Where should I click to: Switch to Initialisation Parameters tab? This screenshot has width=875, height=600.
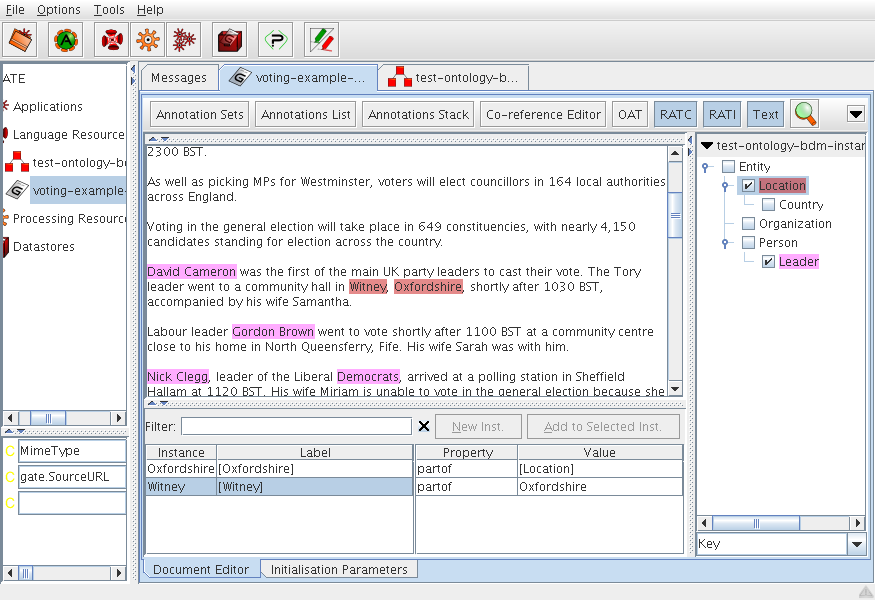(339, 569)
